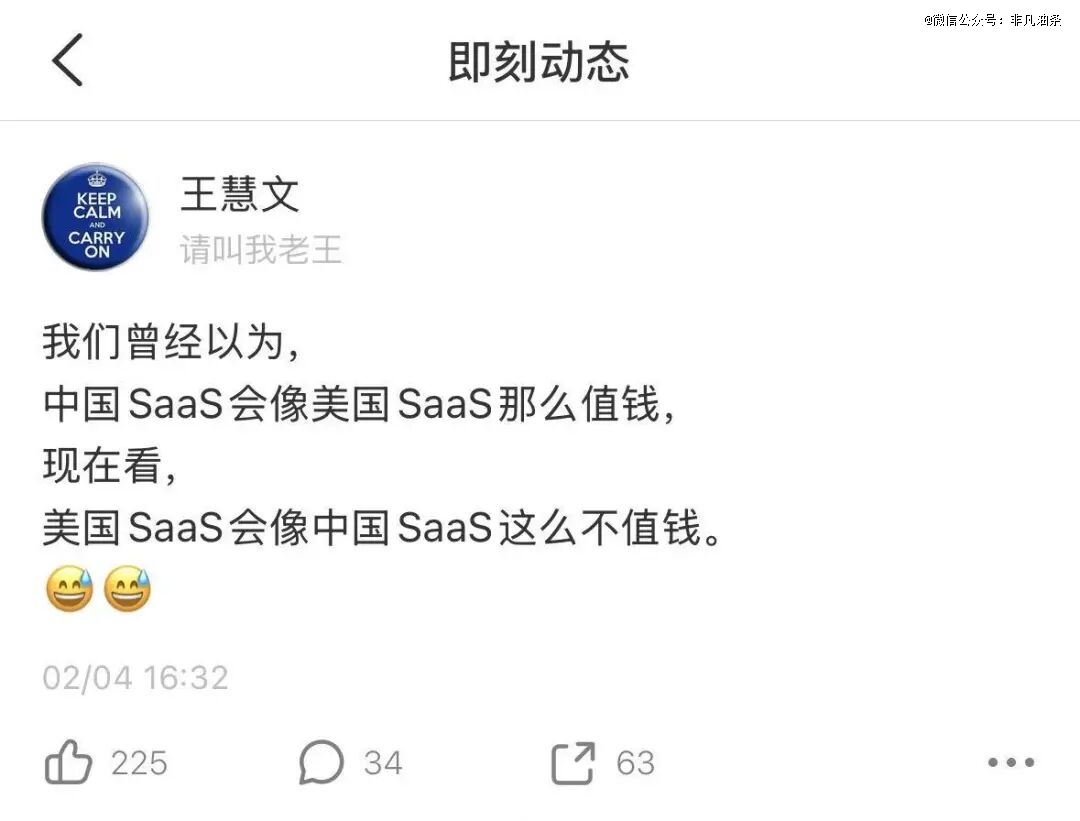Screen dimensions: 1080x821
Task: Tap the share/repost icon
Action: pos(572,762)
